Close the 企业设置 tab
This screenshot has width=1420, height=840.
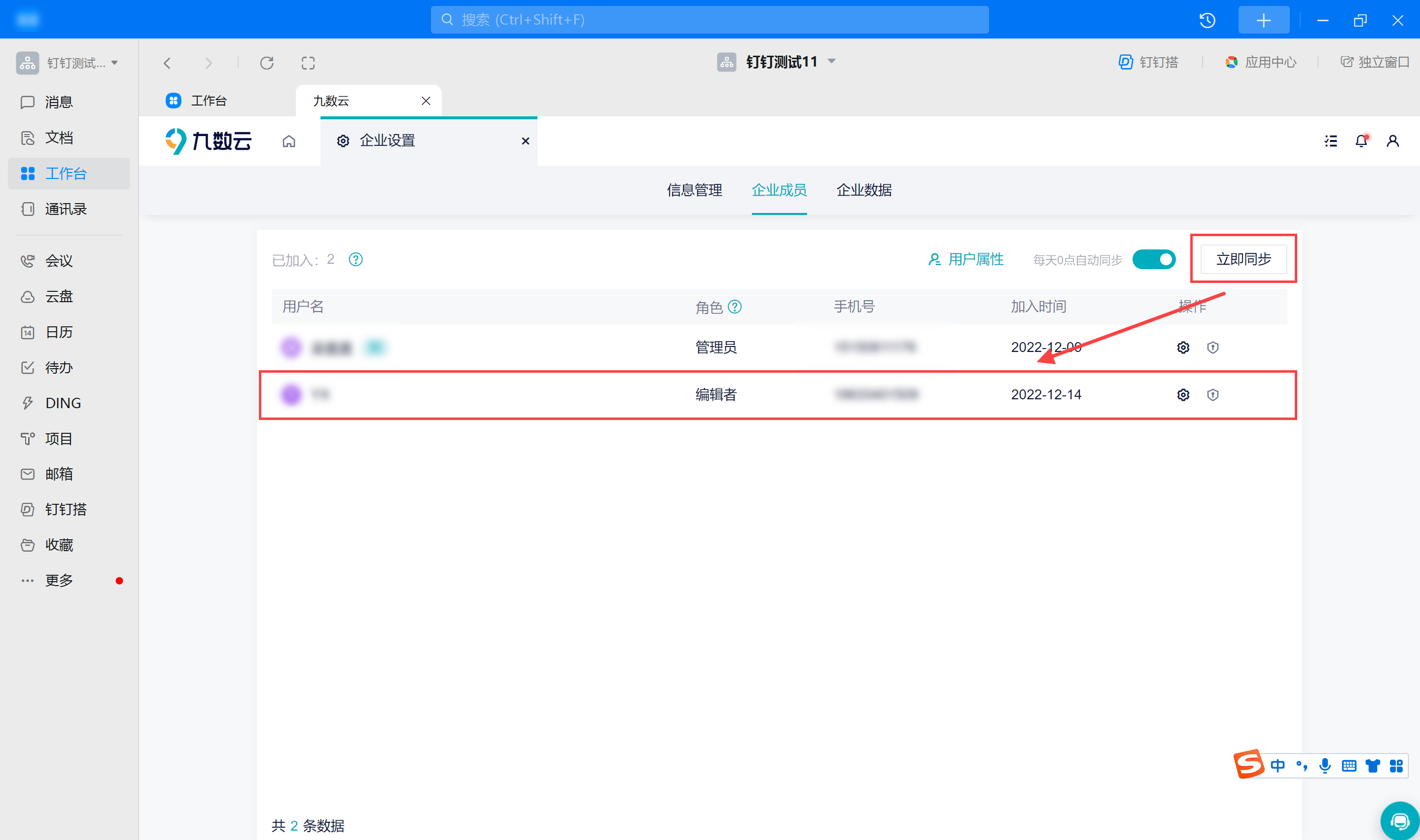tap(525, 141)
